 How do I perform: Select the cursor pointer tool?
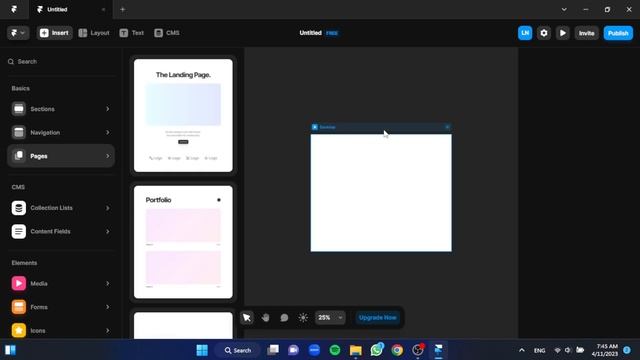(247, 318)
